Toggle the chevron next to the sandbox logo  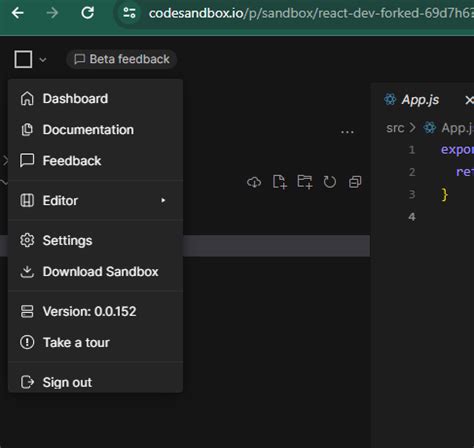[43, 60]
